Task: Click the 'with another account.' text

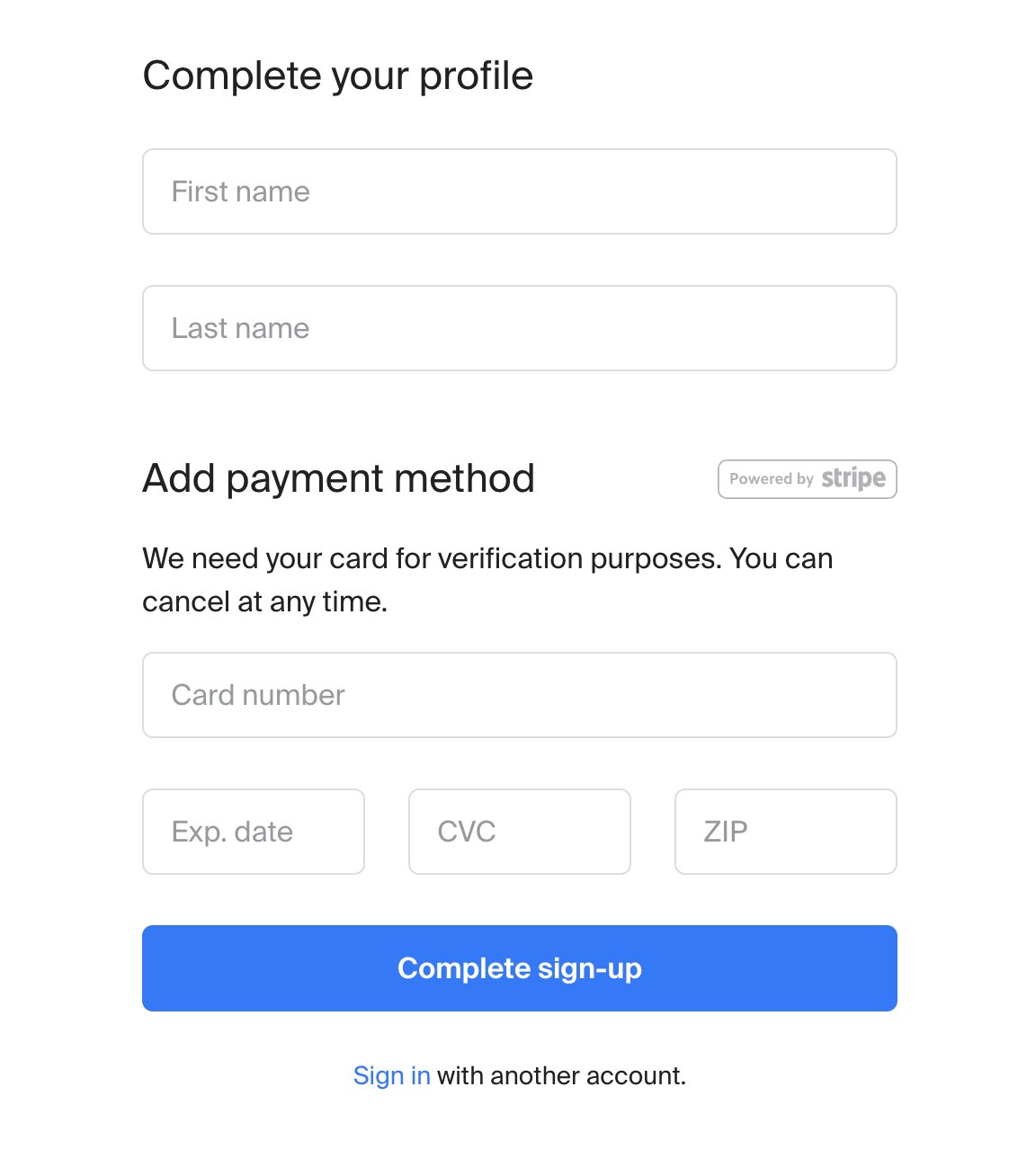Action: pos(561,1075)
